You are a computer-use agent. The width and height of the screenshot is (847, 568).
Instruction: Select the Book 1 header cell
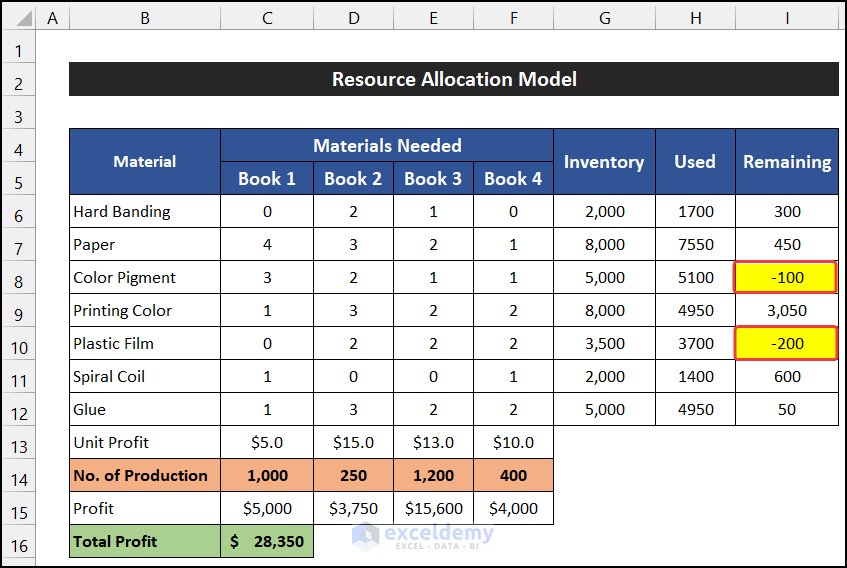click(267, 178)
